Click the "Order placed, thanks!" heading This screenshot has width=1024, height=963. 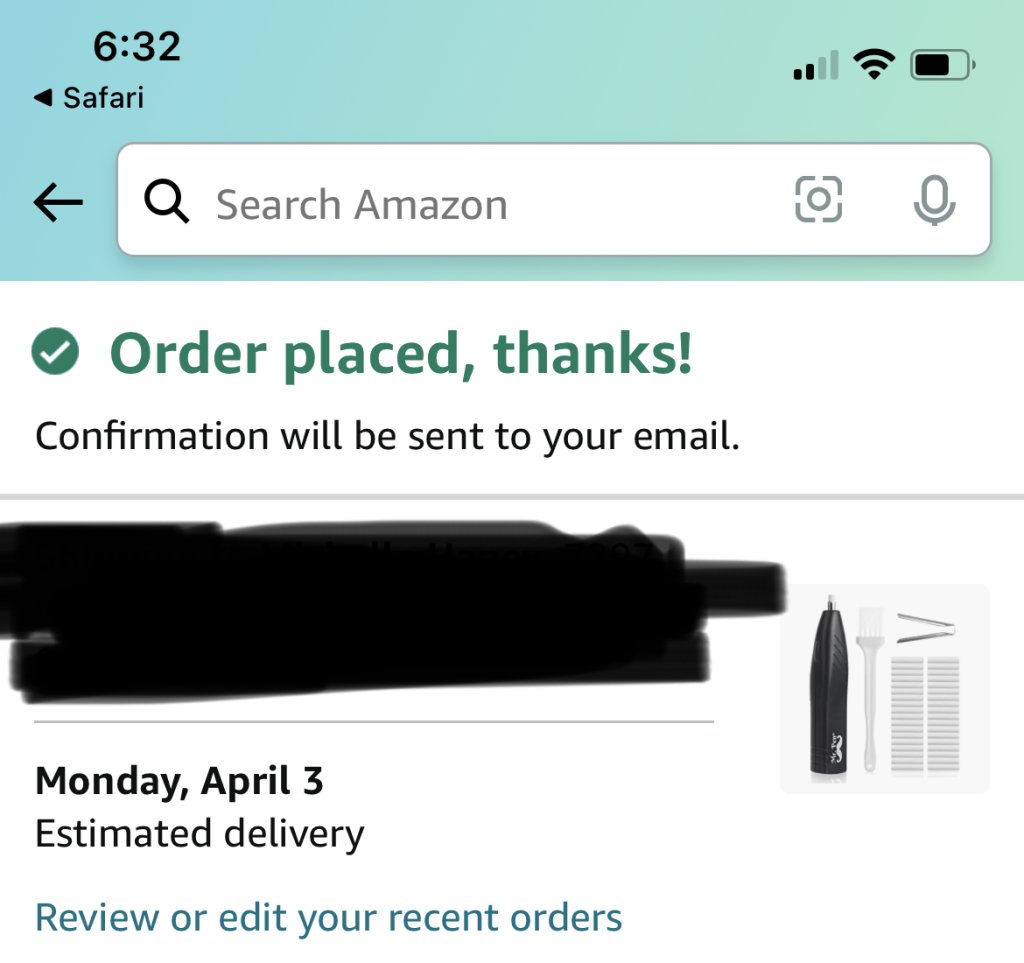click(x=400, y=354)
